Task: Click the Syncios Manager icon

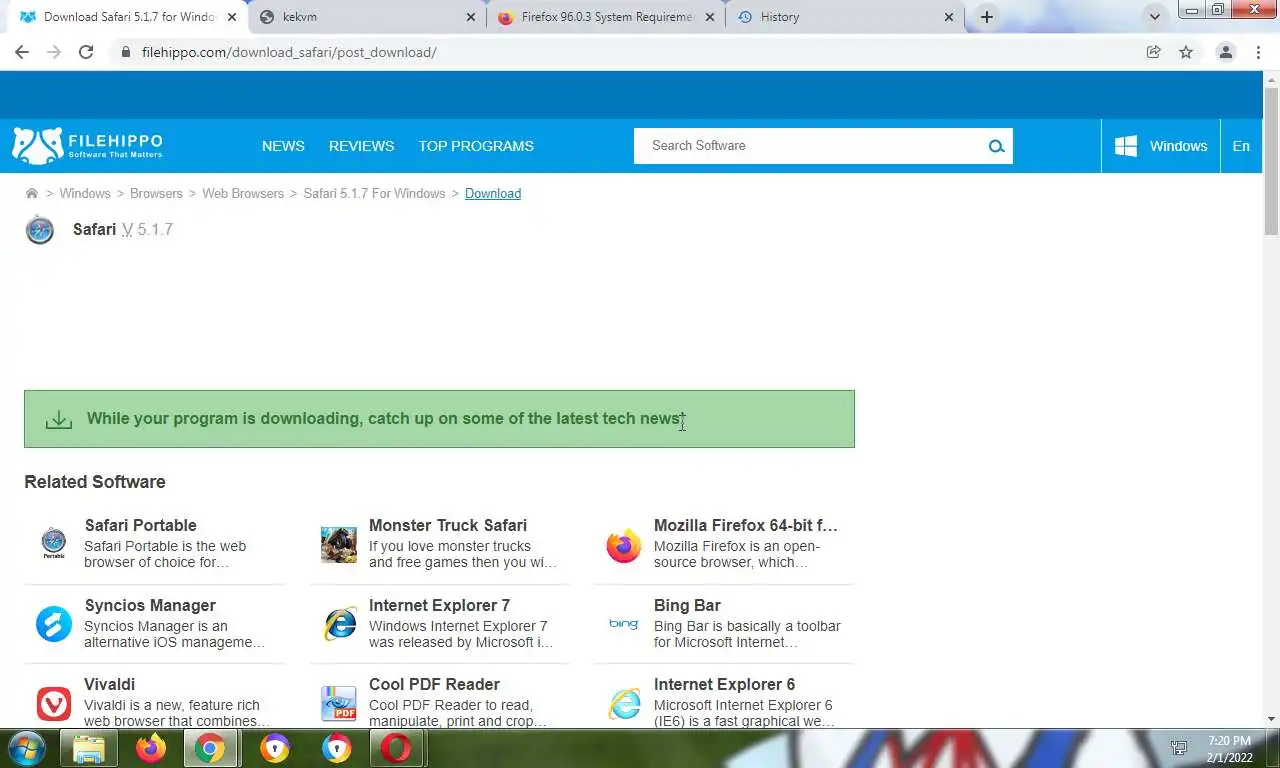Action: pyautogui.click(x=54, y=624)
